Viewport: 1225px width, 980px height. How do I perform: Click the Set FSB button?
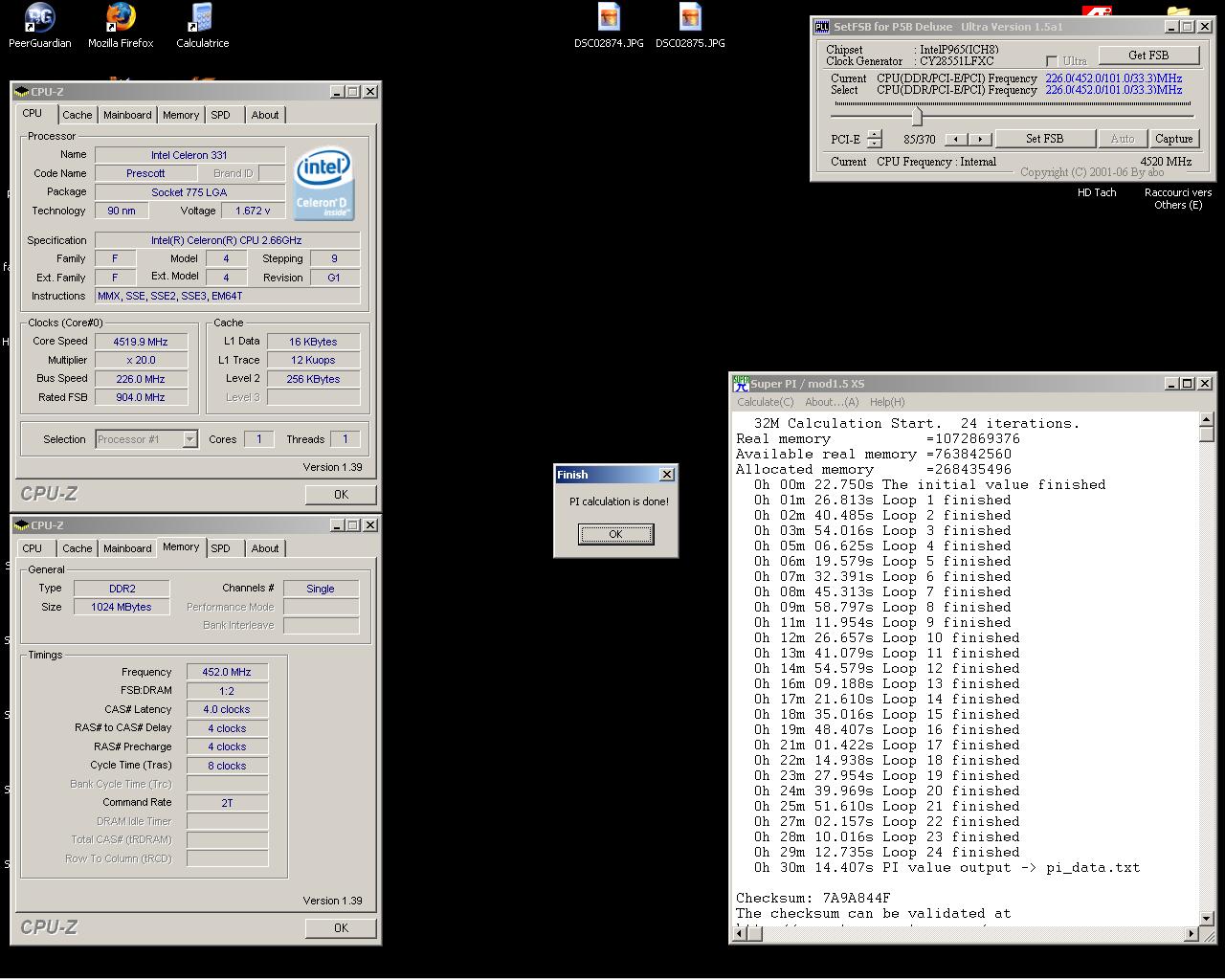tap(1044, 139)
